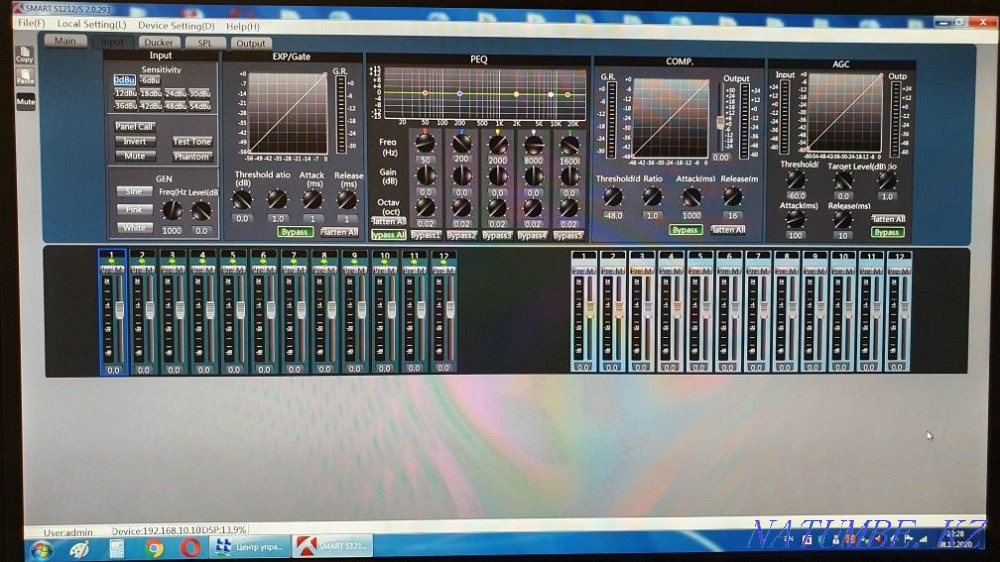Screen dimensions: 1000x562
Task: Open Google Chrome from the taskbar
Action: click(x=154, y=547)
